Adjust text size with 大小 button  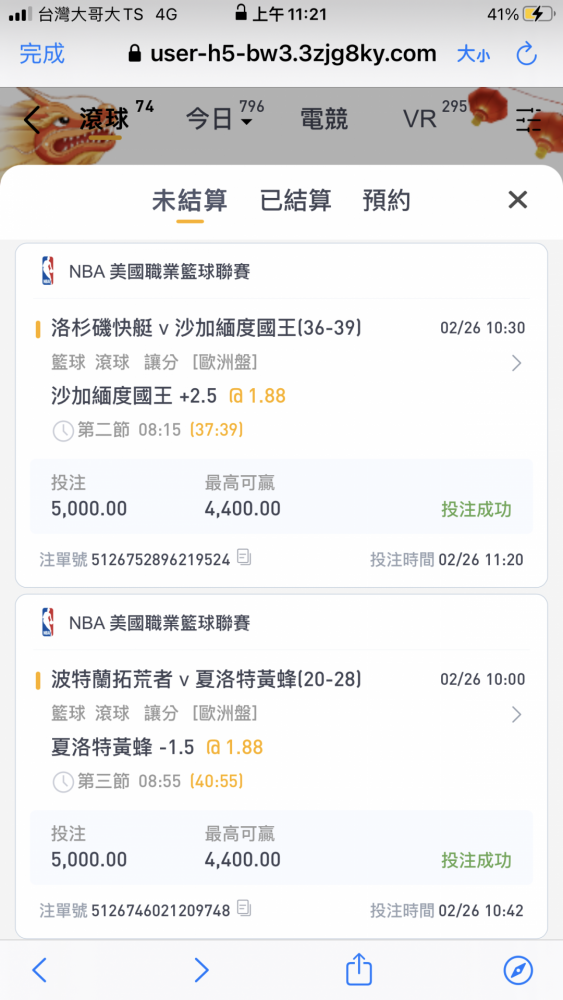click(473, 54)
